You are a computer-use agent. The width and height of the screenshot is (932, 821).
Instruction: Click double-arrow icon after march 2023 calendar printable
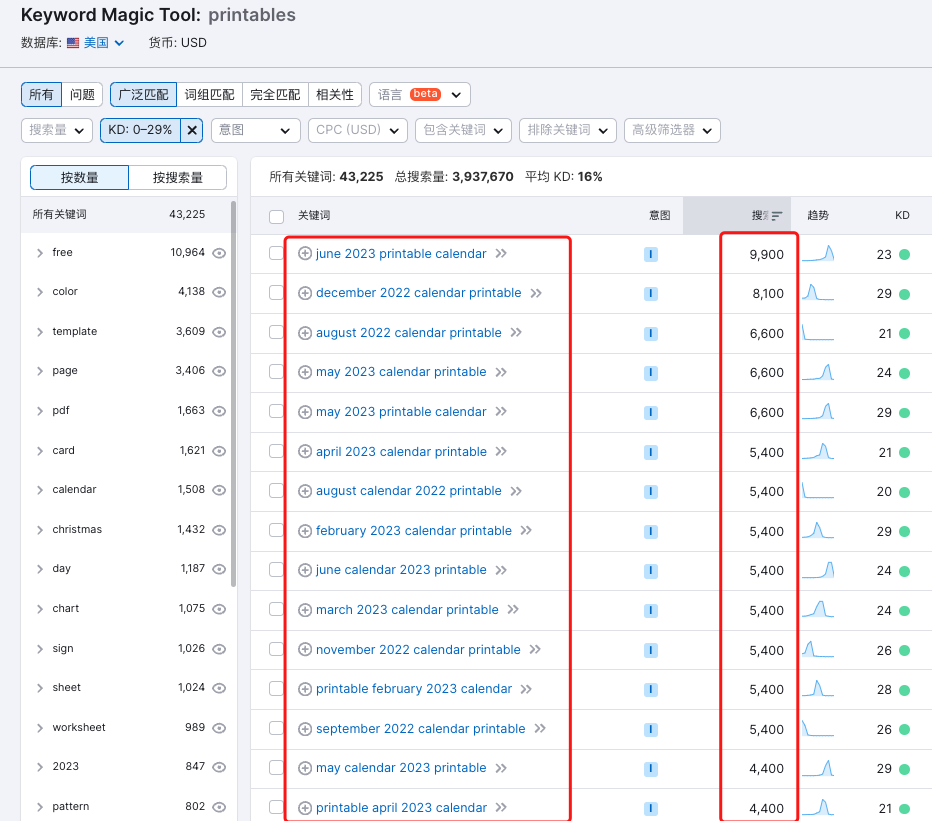[x=513, y=610]
